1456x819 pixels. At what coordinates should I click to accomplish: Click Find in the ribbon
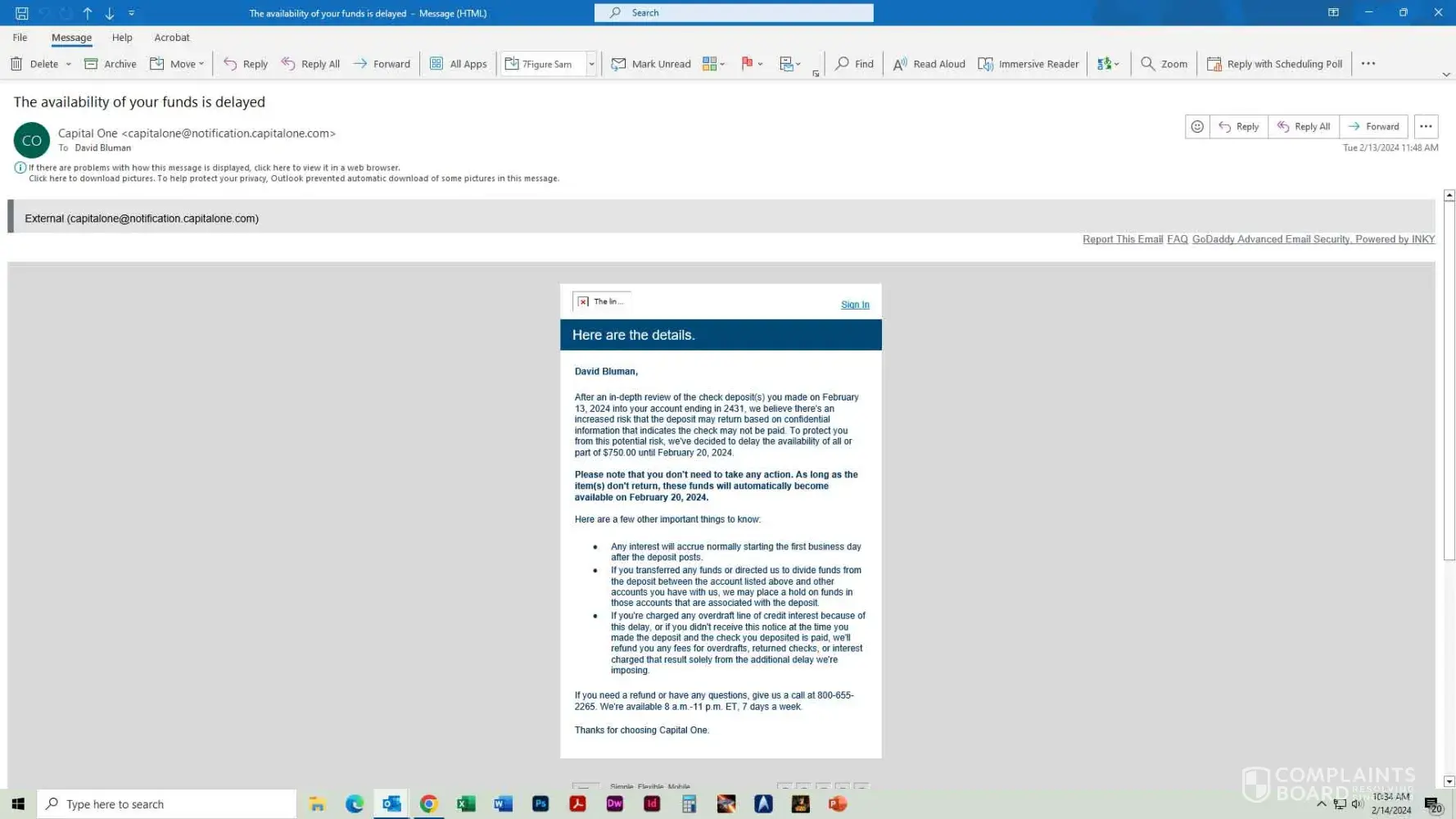pos(854,64)
